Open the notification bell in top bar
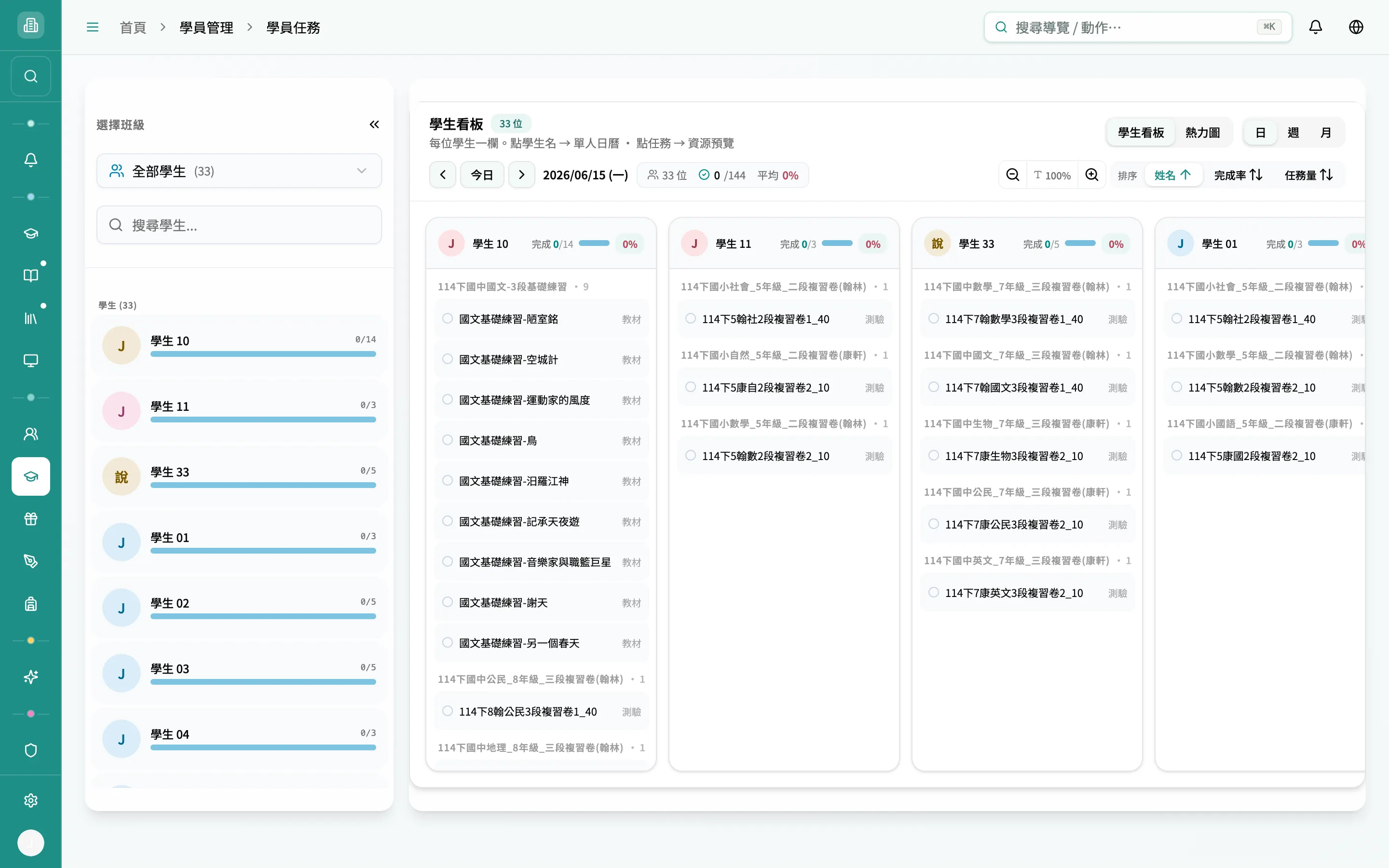This screenshot has width=1389, height=868. [x=1315, y=27]
